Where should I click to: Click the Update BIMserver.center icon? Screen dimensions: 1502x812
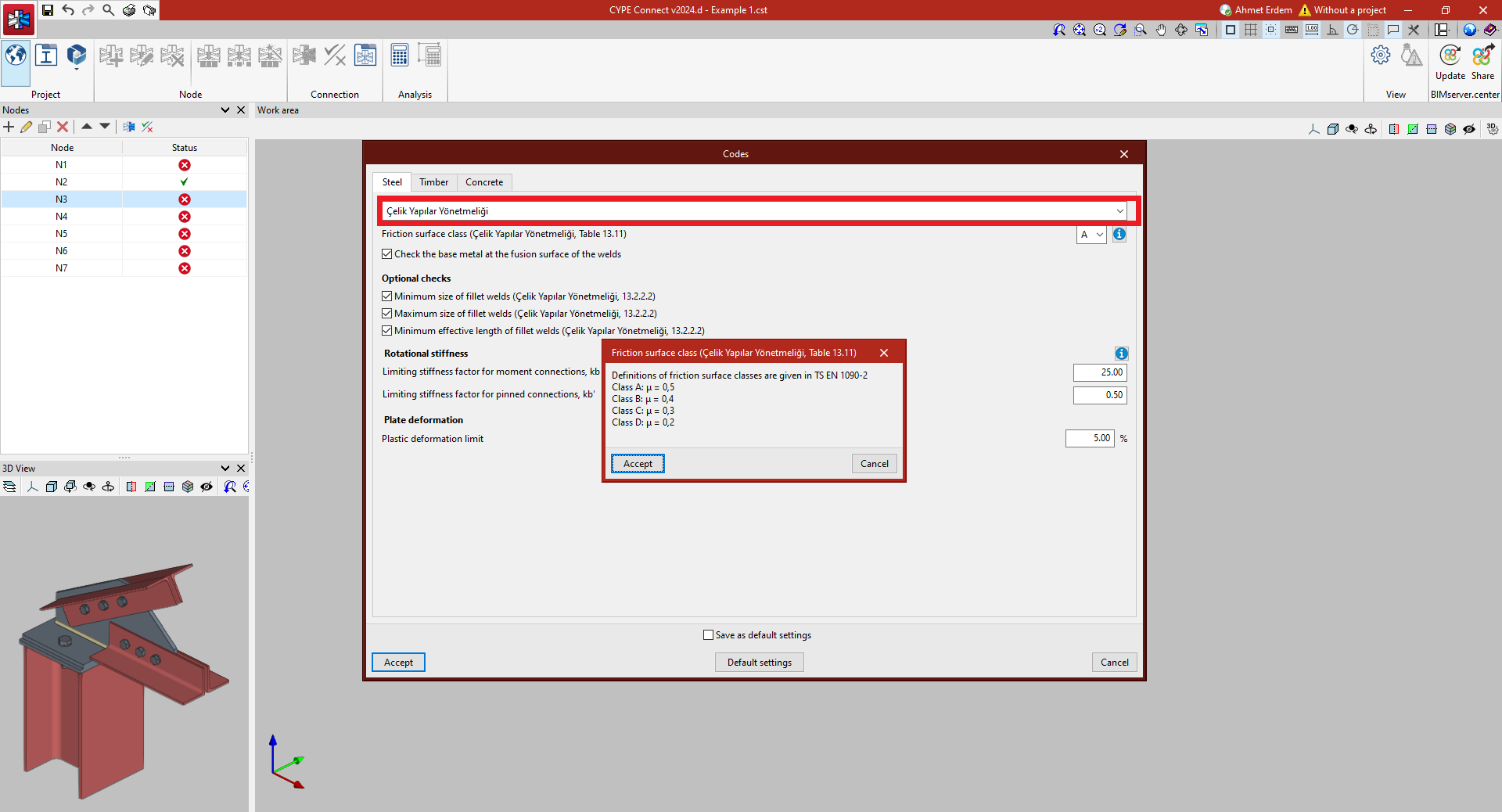[x=1450, y=56]
